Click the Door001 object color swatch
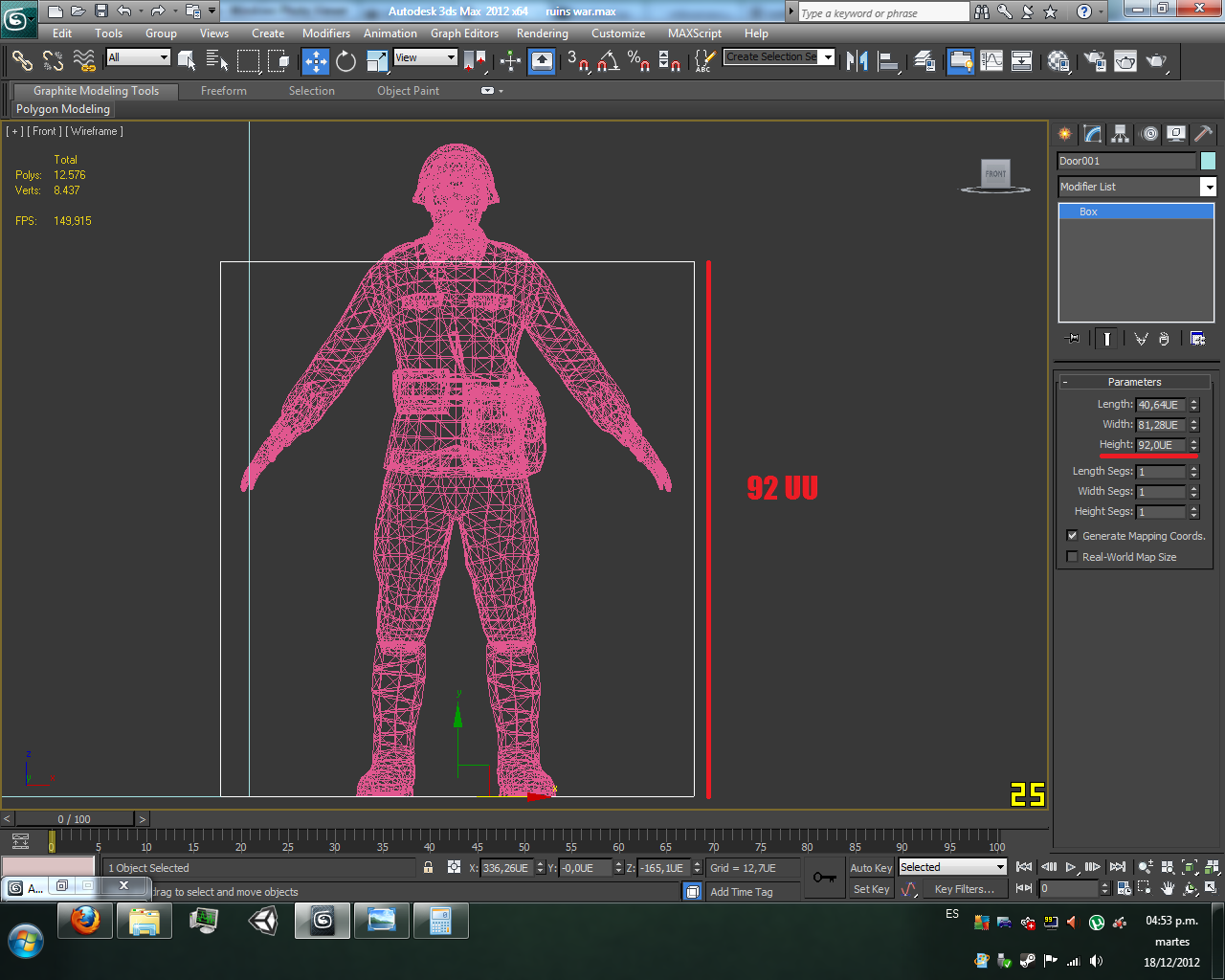 pyautogui.click(x=1208, y=161)
